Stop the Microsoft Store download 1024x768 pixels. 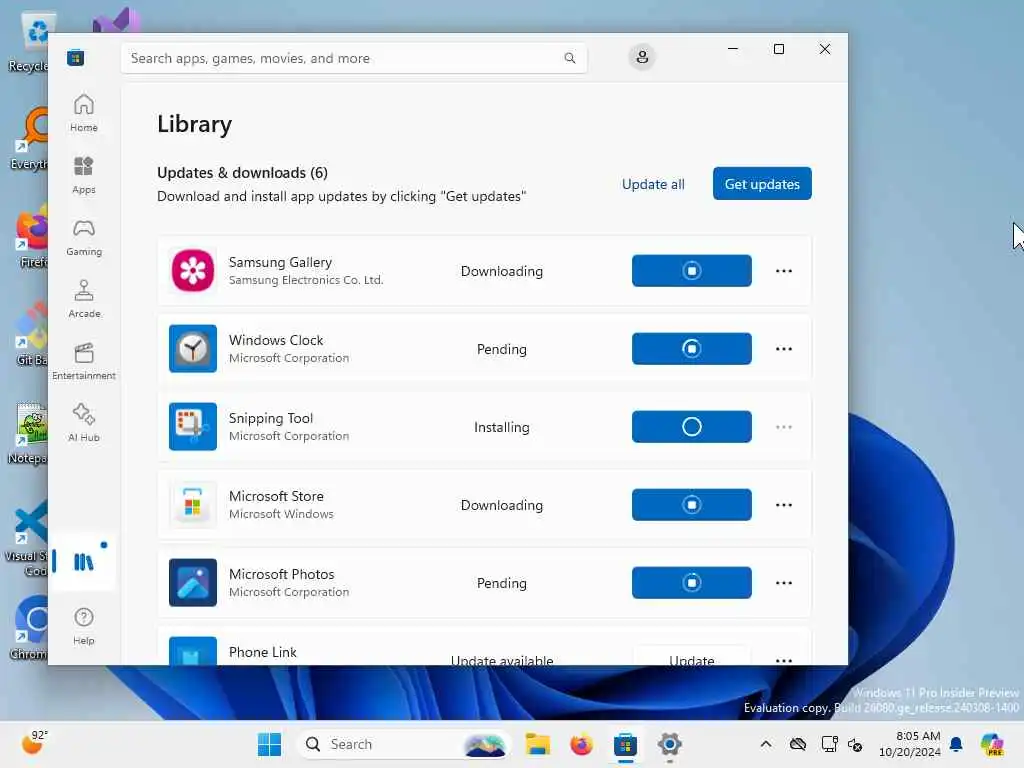[692, 504]
